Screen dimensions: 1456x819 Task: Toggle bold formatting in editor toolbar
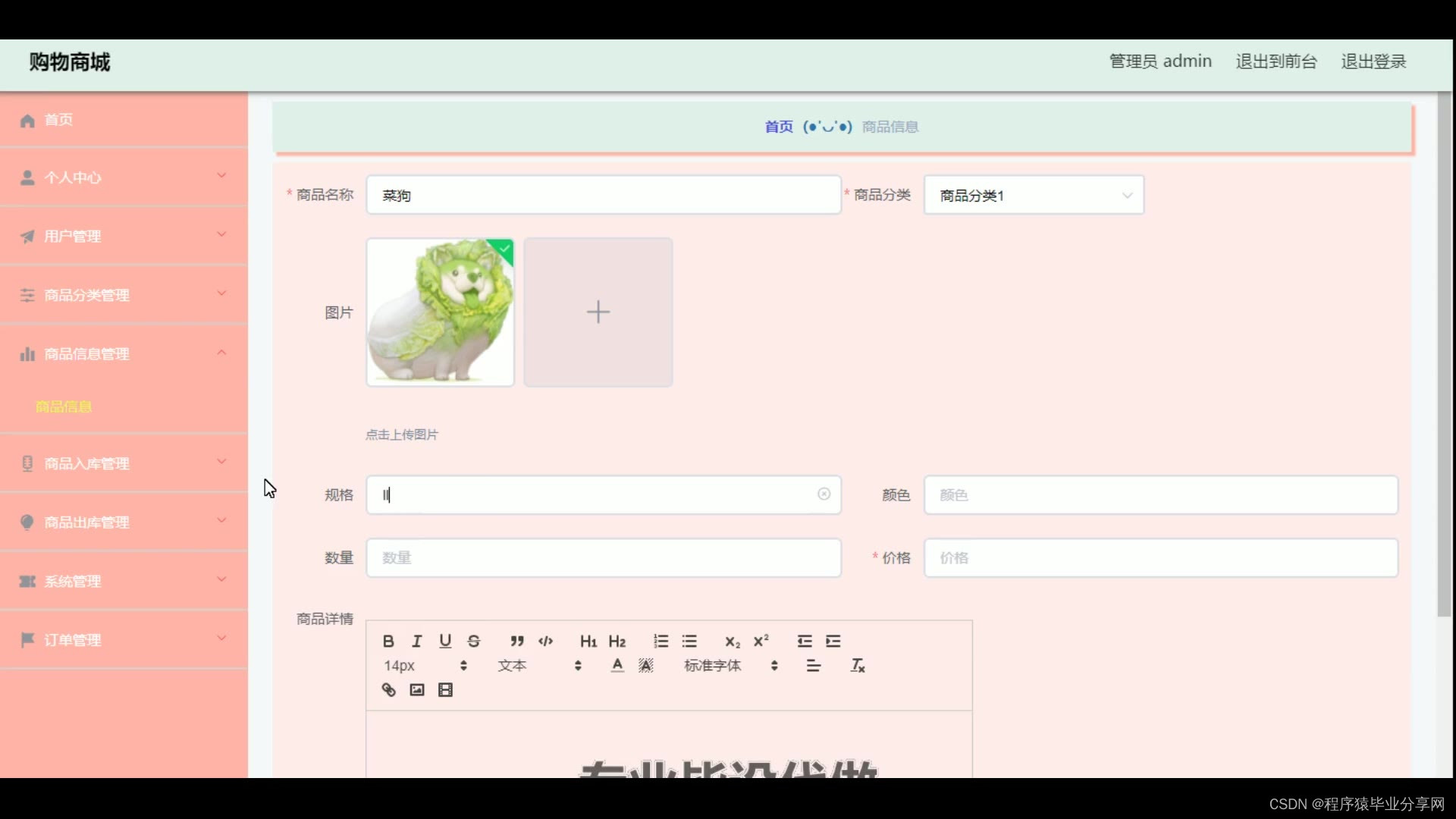click(x=388, y=642)
